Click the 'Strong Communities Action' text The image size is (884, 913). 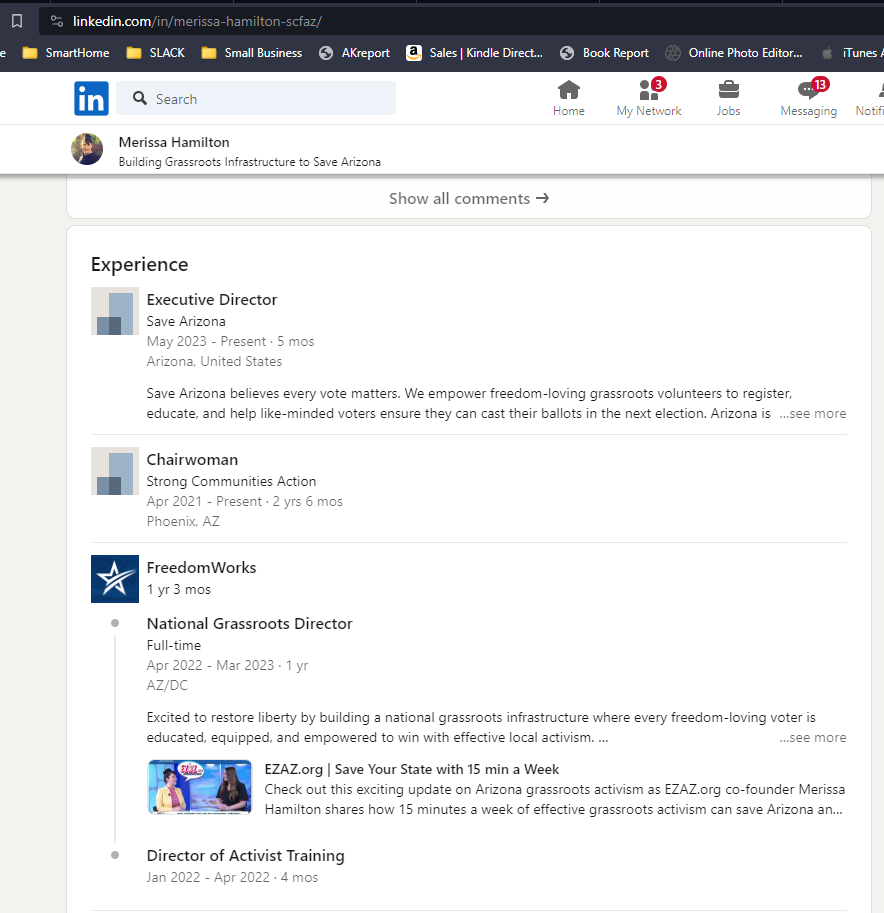pyautogui.click(x=231, y=482)
